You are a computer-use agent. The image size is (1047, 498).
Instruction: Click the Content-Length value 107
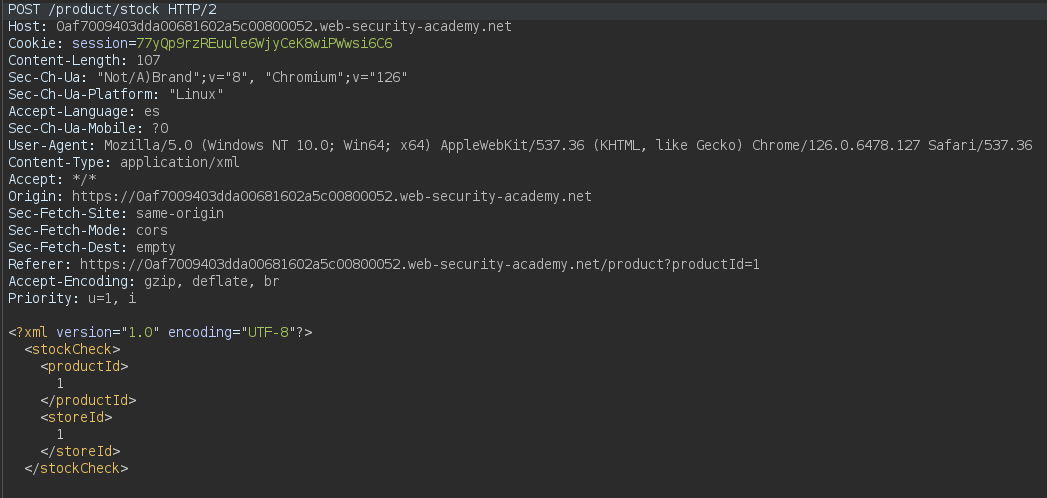click(x=148, y=61)
